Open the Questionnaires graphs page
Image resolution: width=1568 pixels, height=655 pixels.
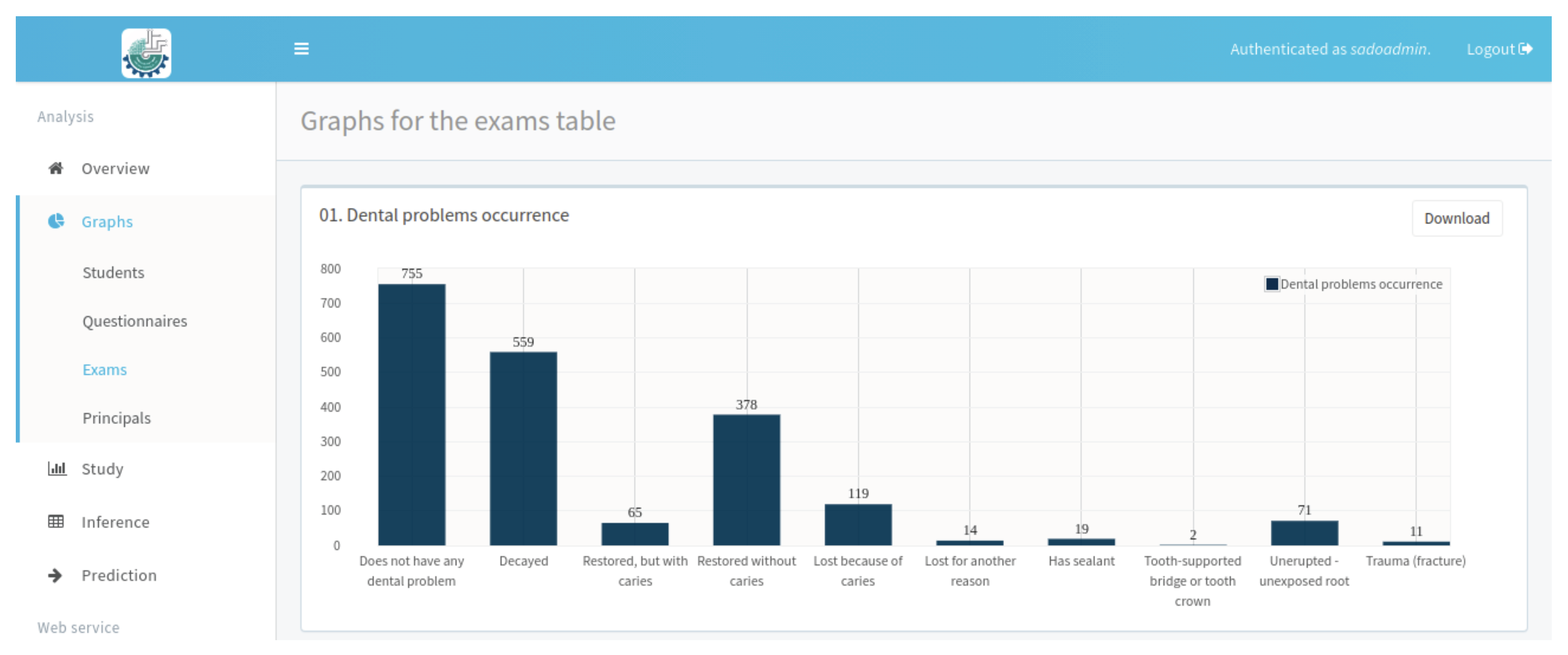[135, 321]
